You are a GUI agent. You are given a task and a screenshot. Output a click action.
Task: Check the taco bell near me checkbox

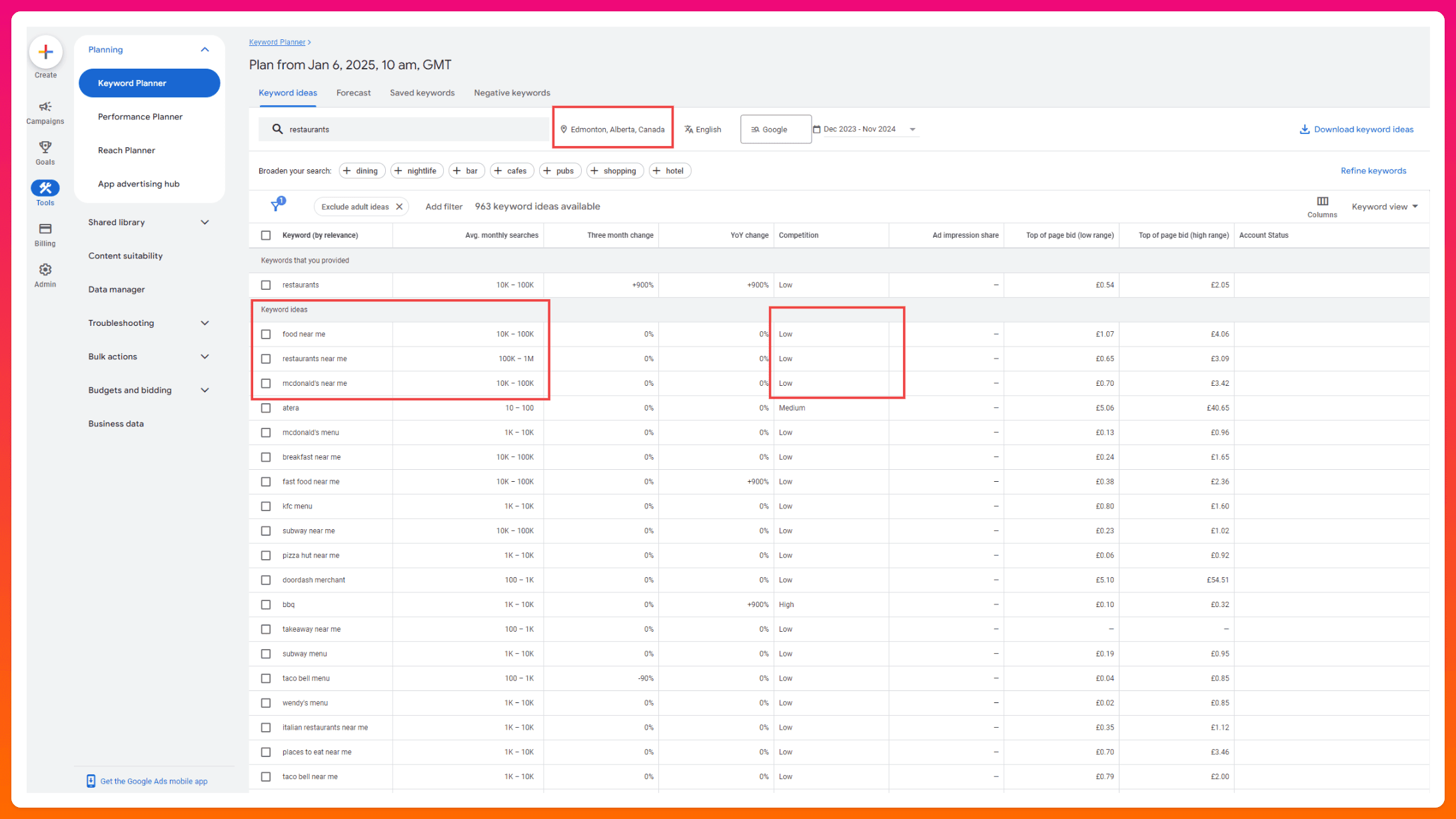pos(266,776)
